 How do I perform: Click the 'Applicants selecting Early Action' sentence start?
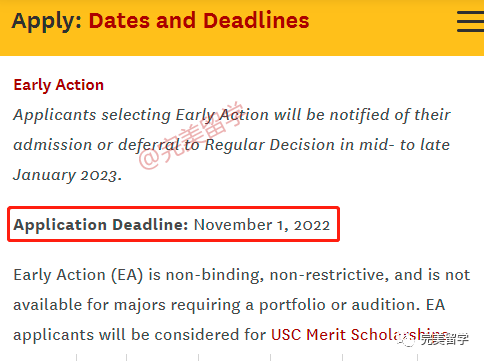click(x=141, y=115)
